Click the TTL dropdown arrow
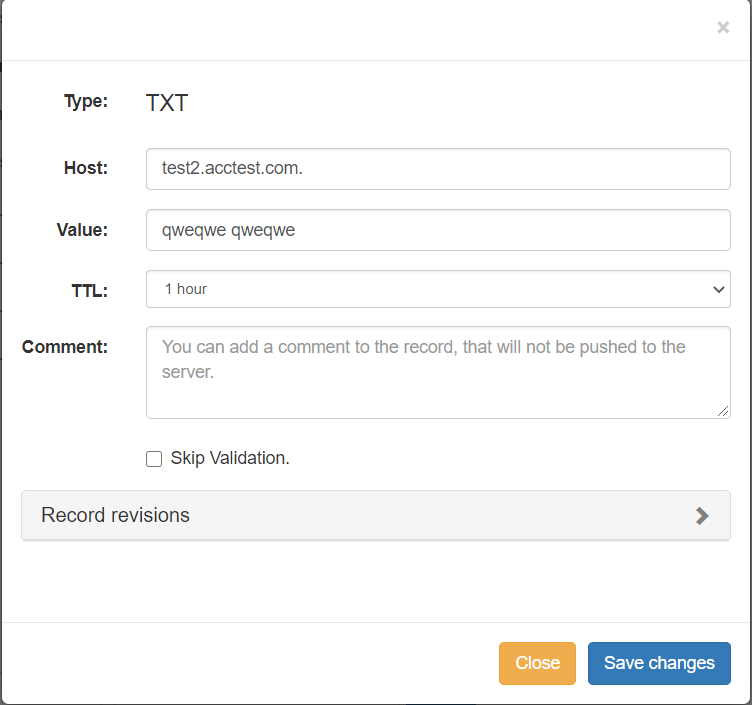752x705 pixels. [x=718, y=289]
